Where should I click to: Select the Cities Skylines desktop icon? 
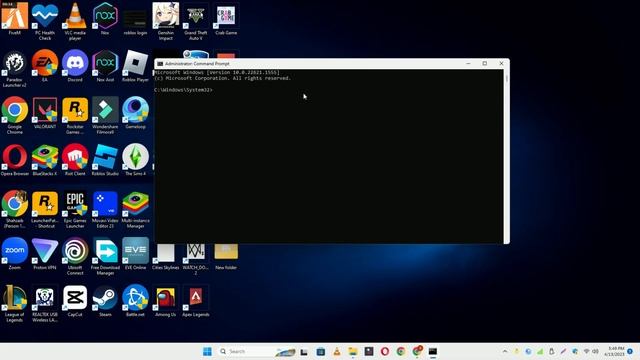coord(166,257)
